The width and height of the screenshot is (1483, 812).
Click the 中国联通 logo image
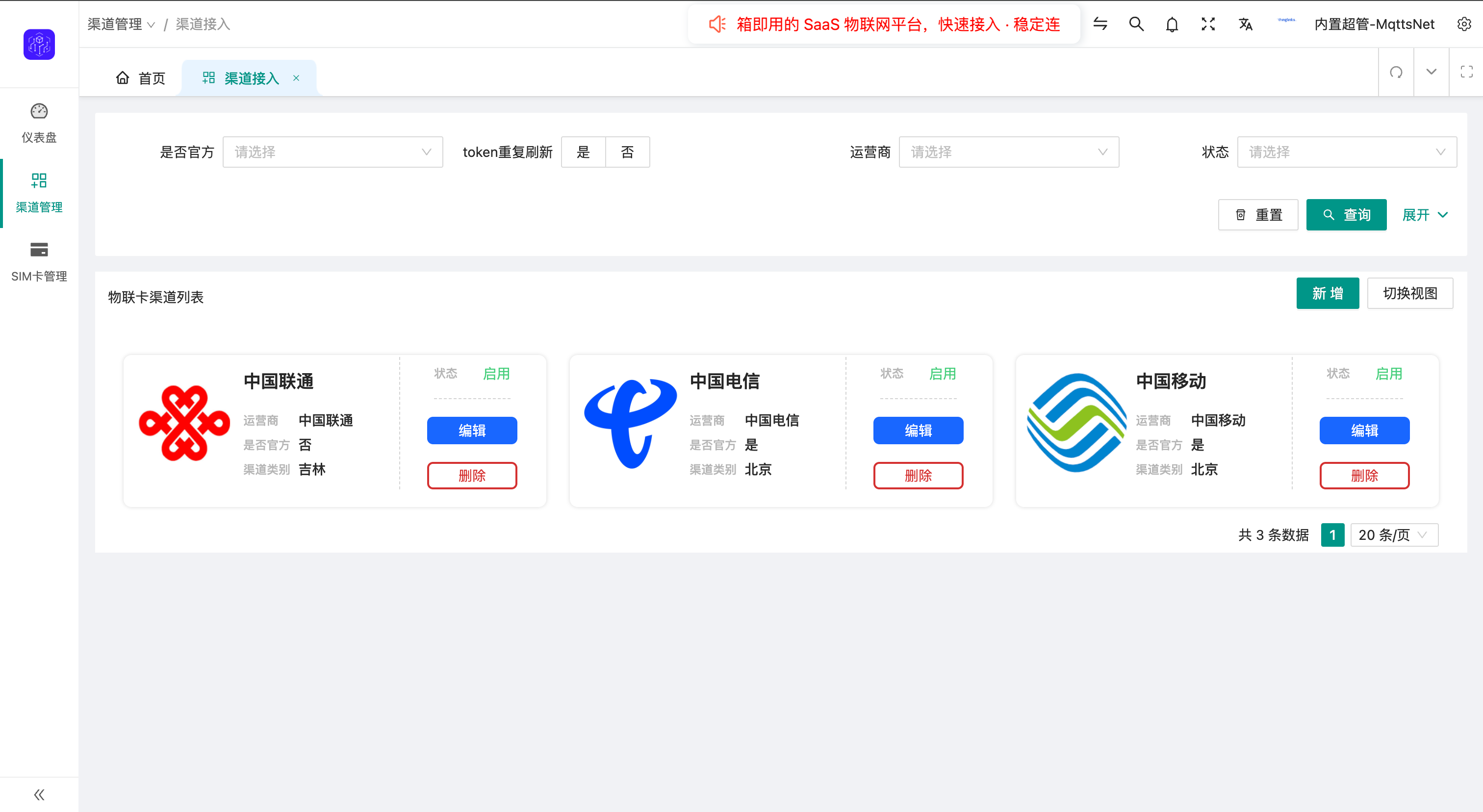184,423
